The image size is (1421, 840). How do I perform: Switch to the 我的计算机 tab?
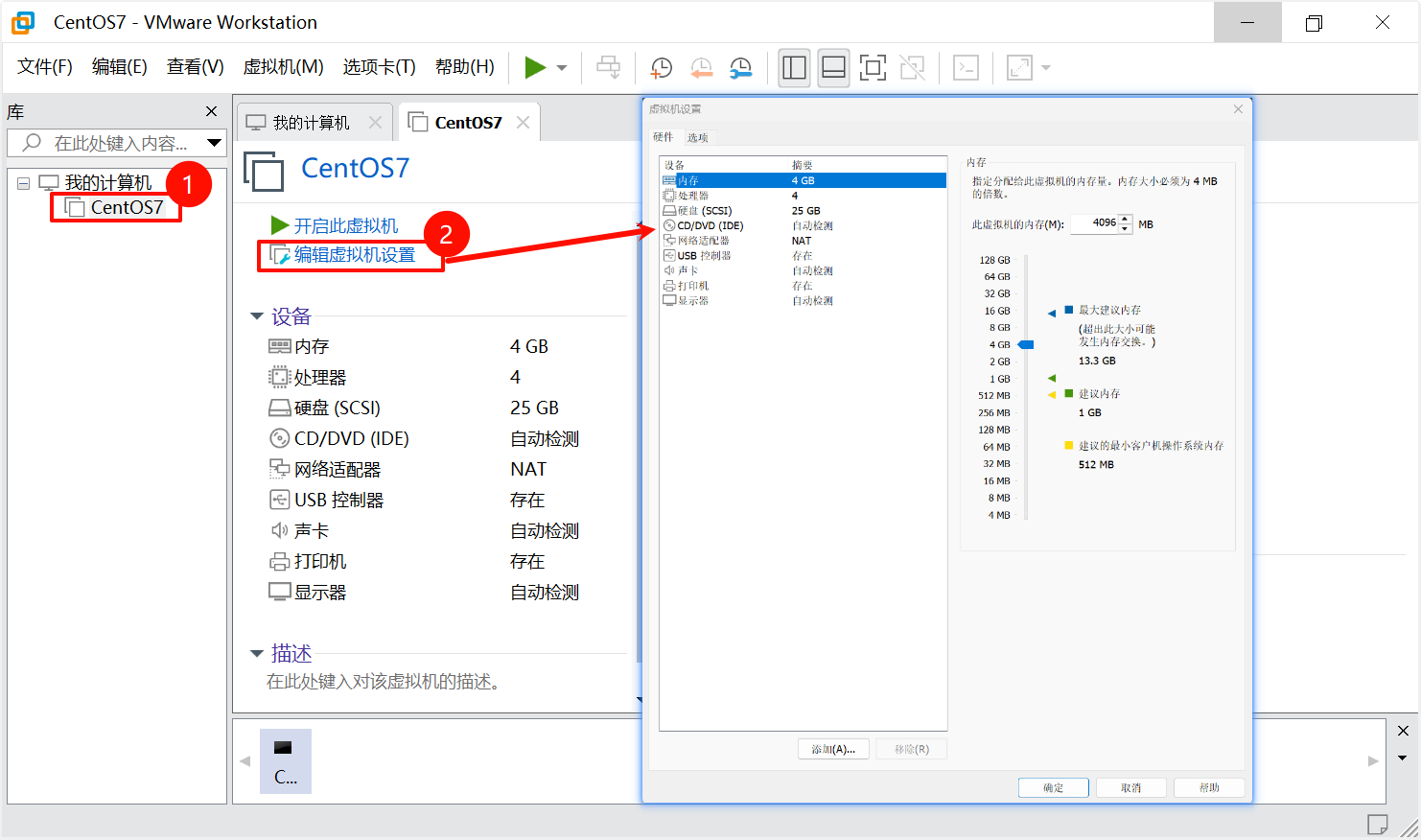(x=312, y=123)
